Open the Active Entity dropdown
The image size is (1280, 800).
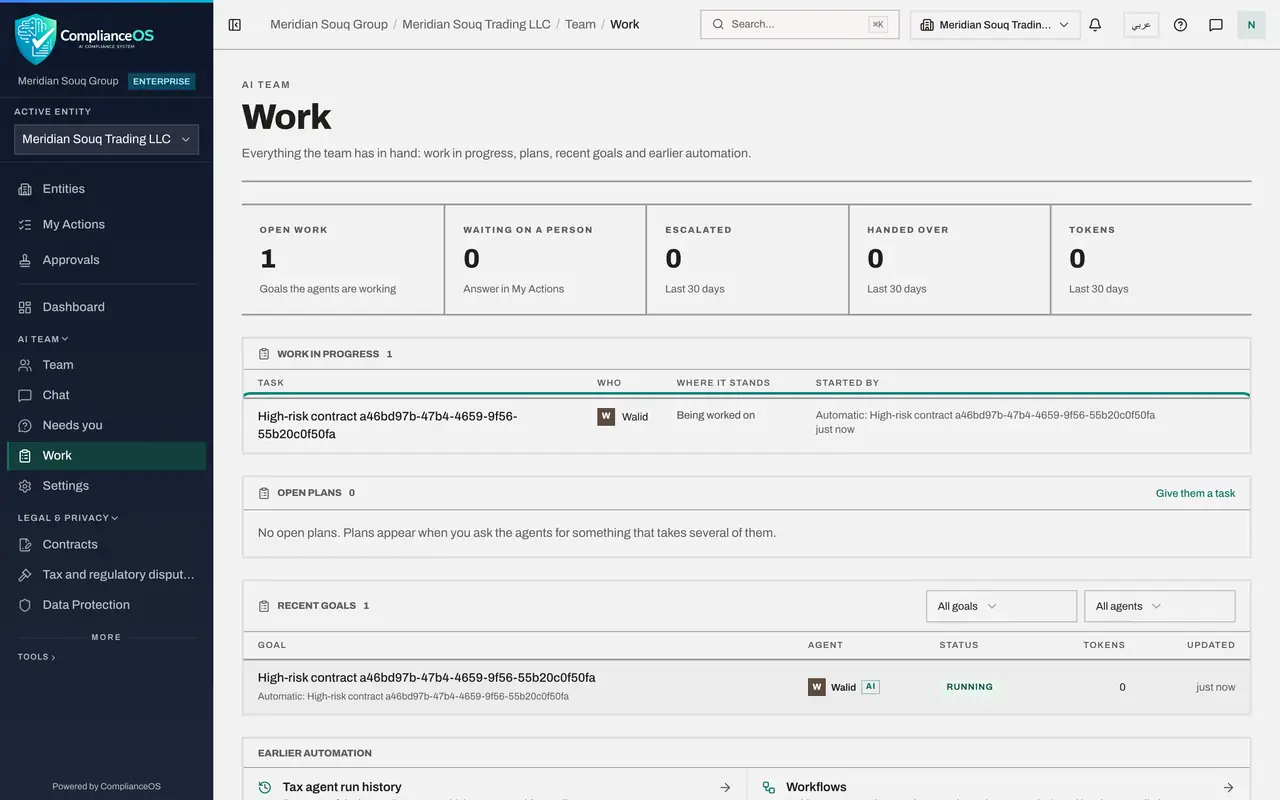tap(106, 140)
